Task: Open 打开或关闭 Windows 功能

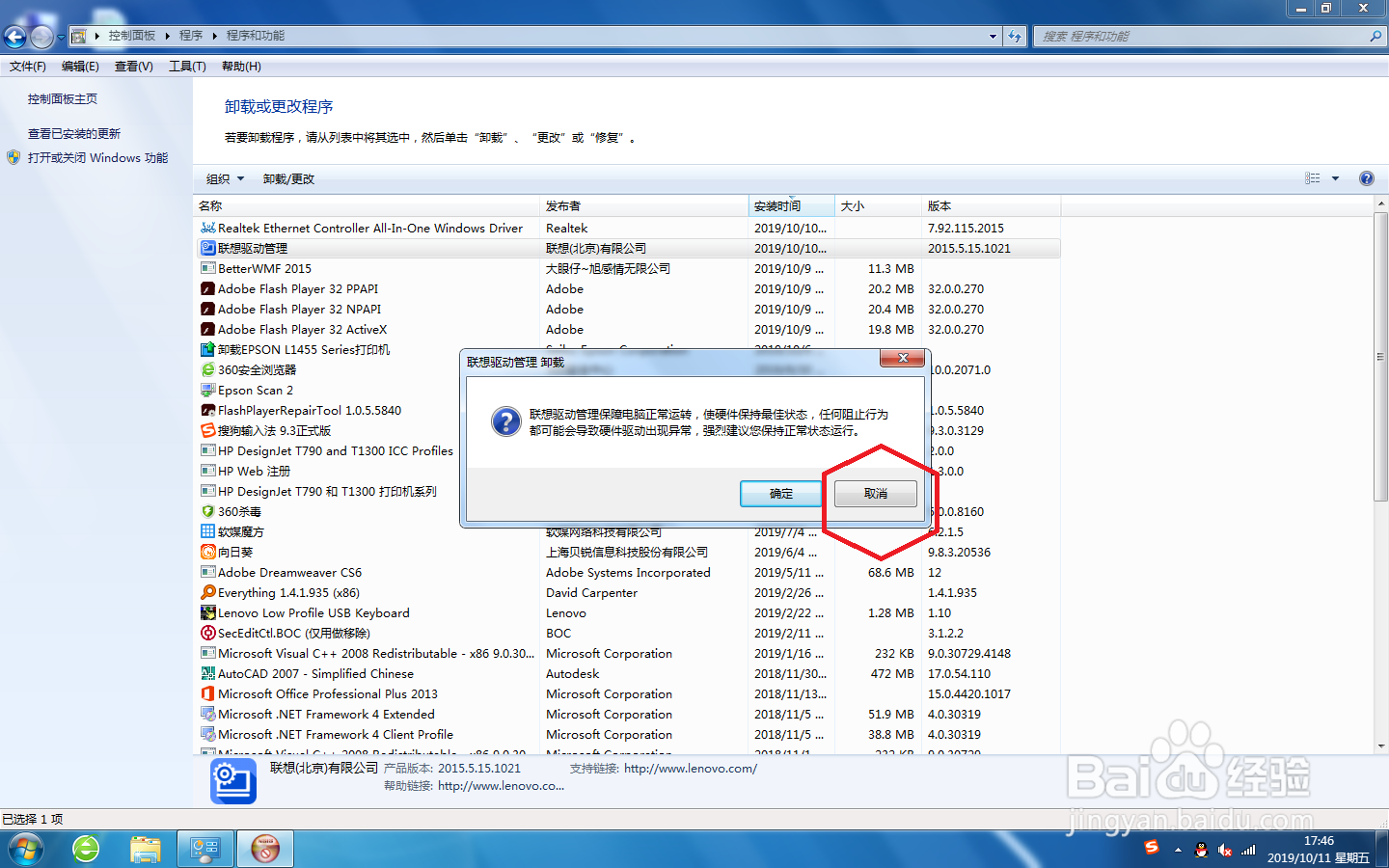Action: pyautogui.click(x=96, y=157)
